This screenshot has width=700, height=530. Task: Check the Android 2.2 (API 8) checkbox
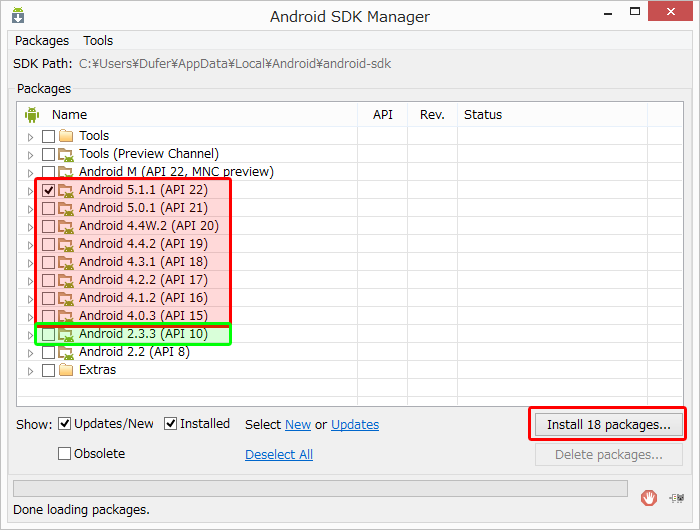(48, 353)
